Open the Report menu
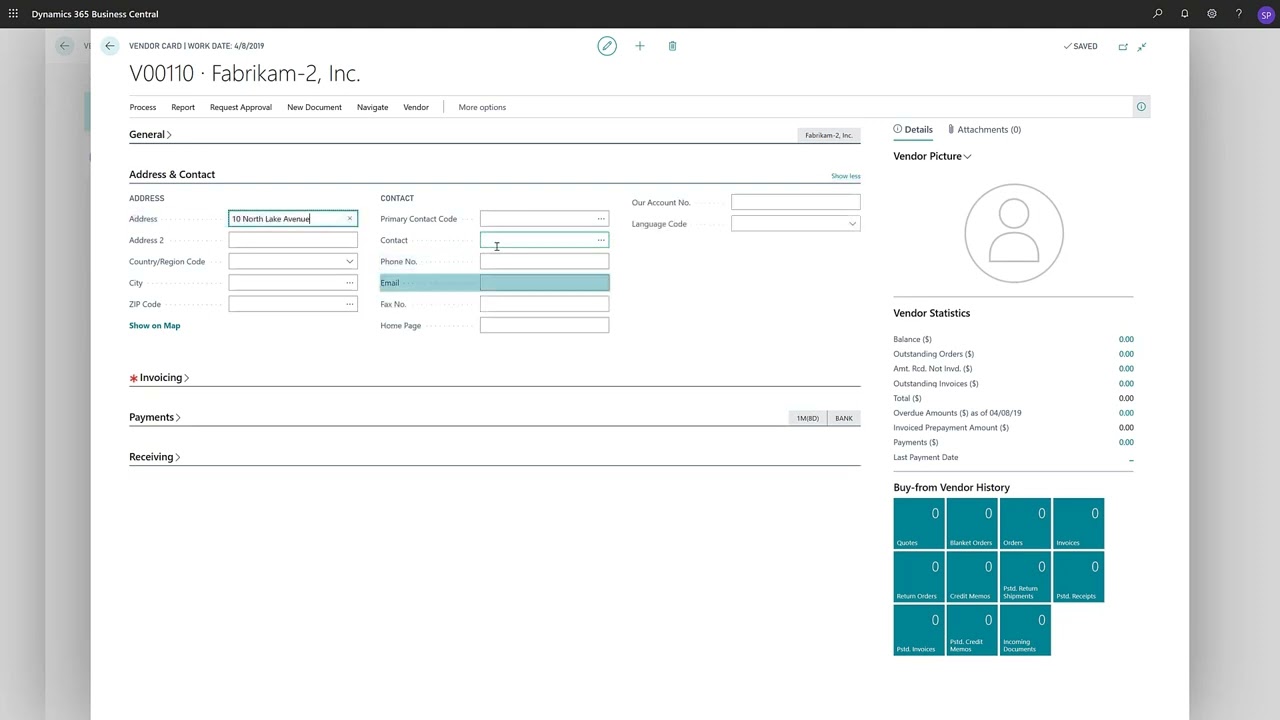This screenshot has height=720, width=1280. (x=183, y=107)
